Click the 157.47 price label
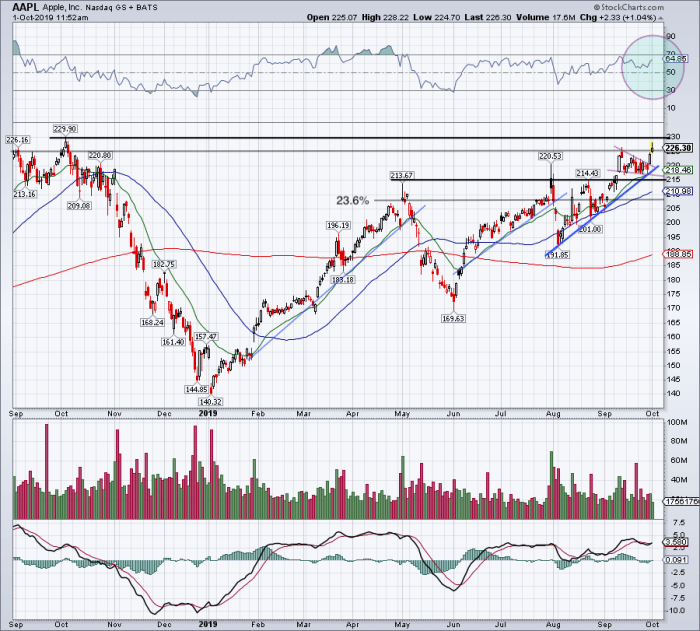 (x=206, y=336)
